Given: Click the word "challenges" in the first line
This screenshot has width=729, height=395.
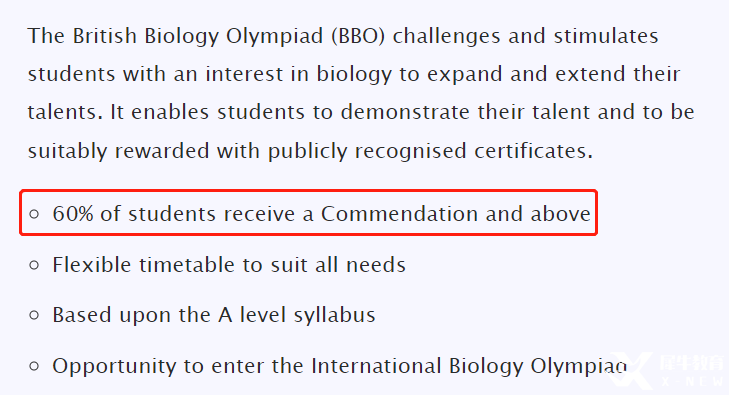Looking at the screenshot, I should click(x=446, y=36).
